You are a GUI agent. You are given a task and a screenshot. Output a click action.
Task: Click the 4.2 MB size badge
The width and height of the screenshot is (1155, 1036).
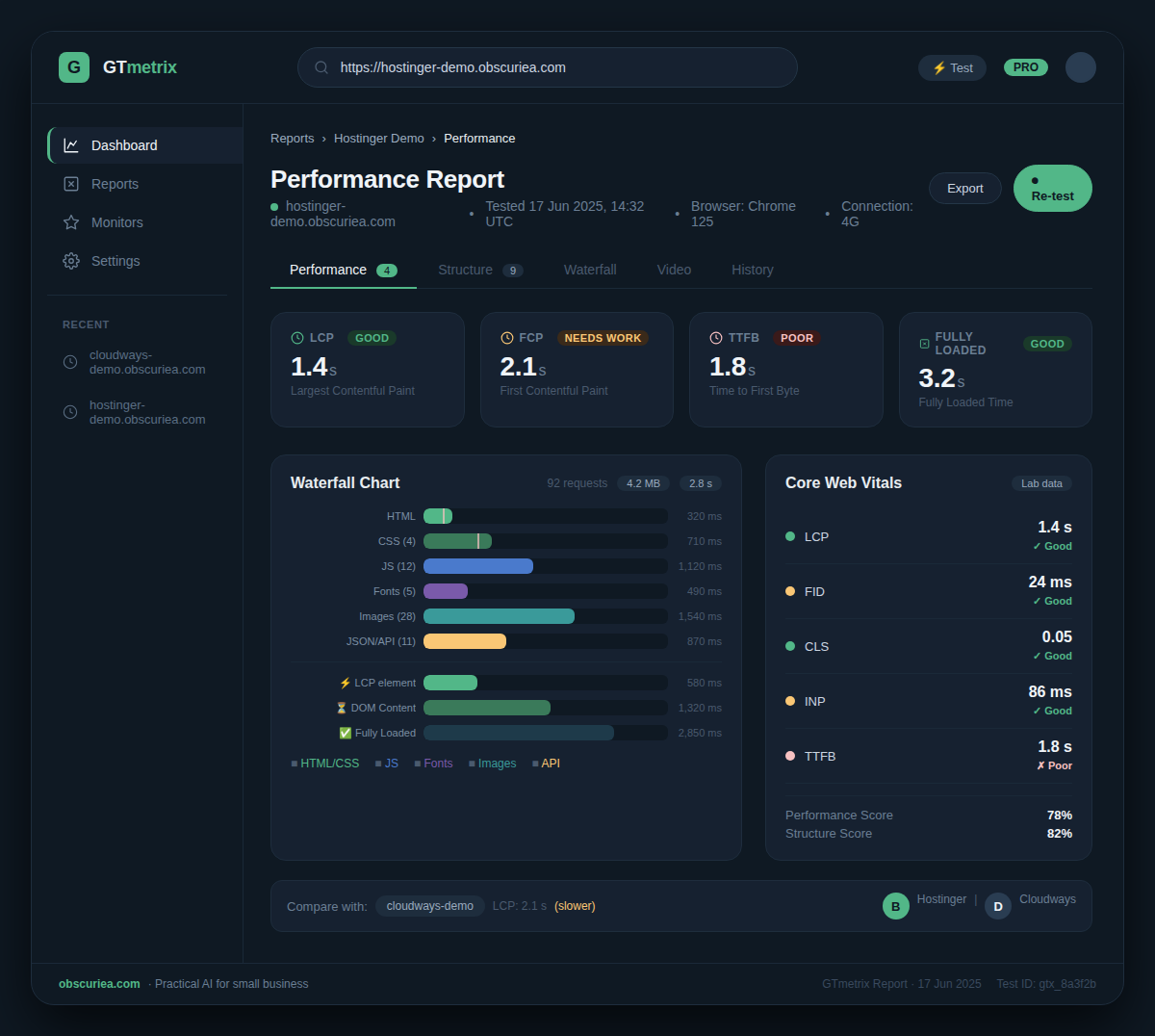pyautogui.click(x=644, y=483)
